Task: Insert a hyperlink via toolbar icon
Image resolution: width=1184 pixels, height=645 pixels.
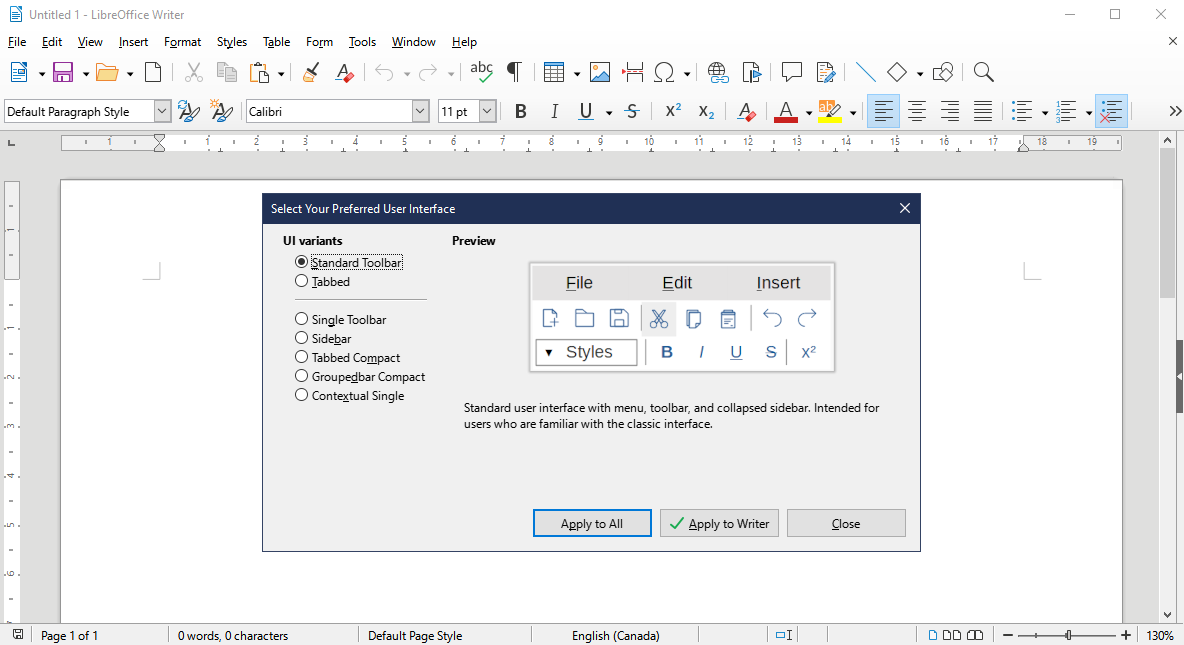Action: [717, 72]
